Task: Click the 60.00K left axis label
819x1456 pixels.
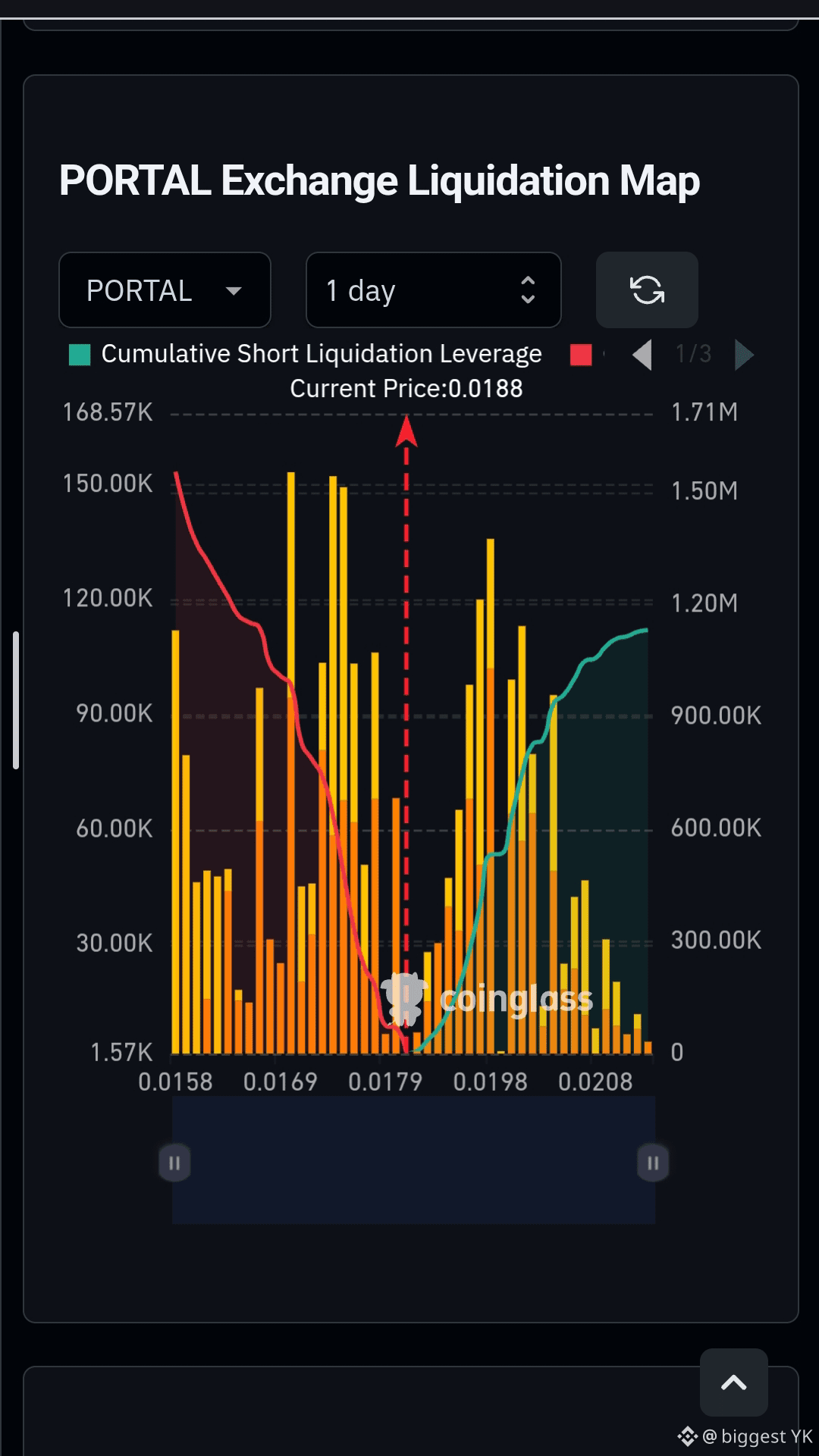Action: (115, 828)
